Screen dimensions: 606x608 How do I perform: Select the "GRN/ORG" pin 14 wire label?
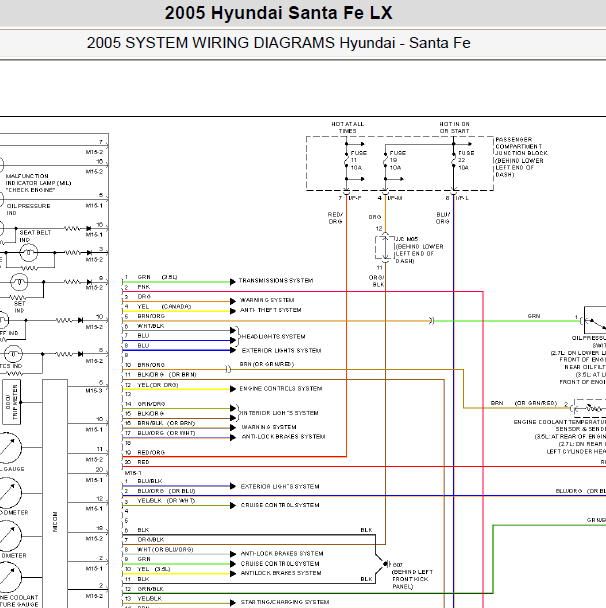pos(151,404)
